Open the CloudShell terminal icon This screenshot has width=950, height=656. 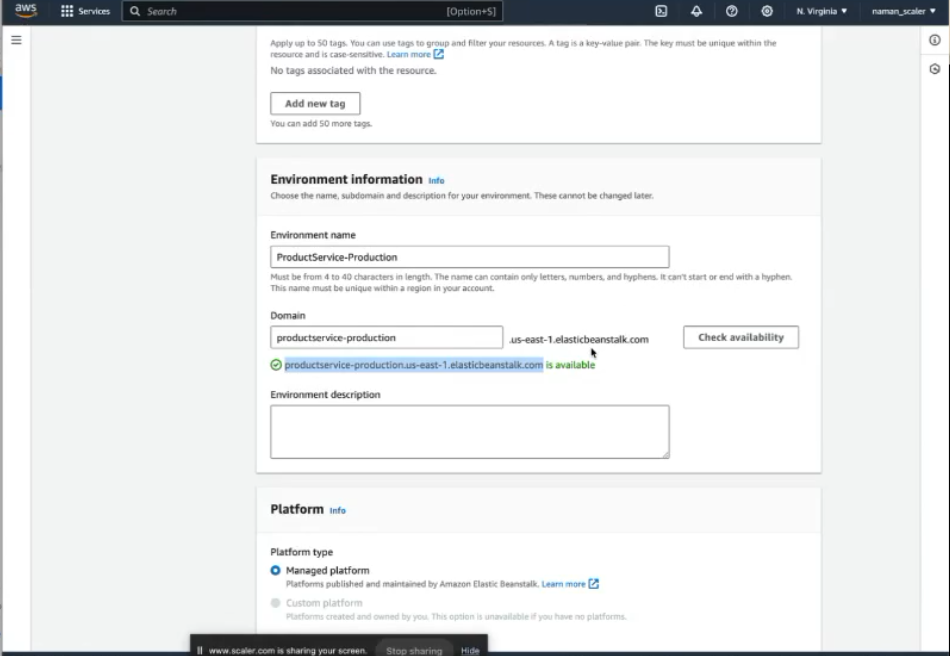[x=661, y=11]
